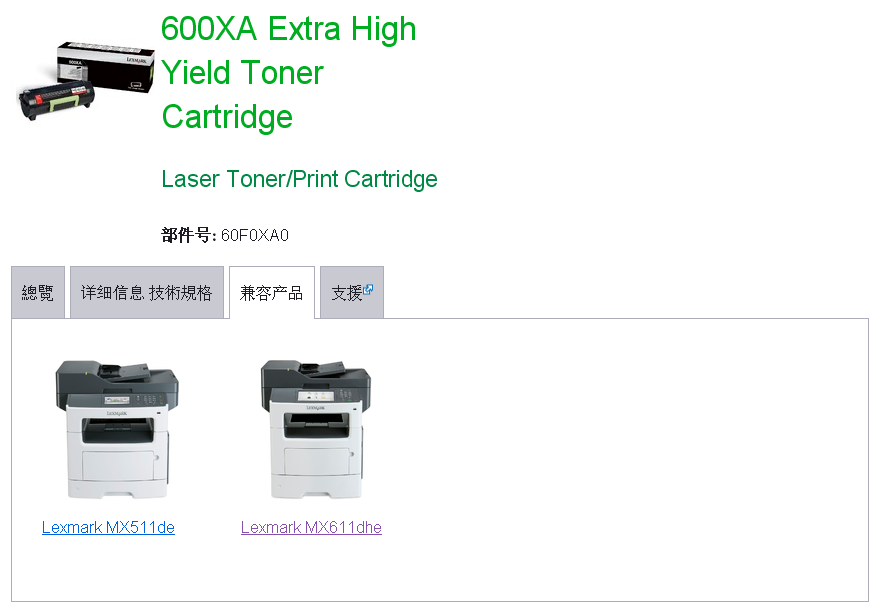Viewport: 876px width, 609px height.
Task: Switch to the 详细信息 技術規格 tab
Action: click(x=147, y=292)
